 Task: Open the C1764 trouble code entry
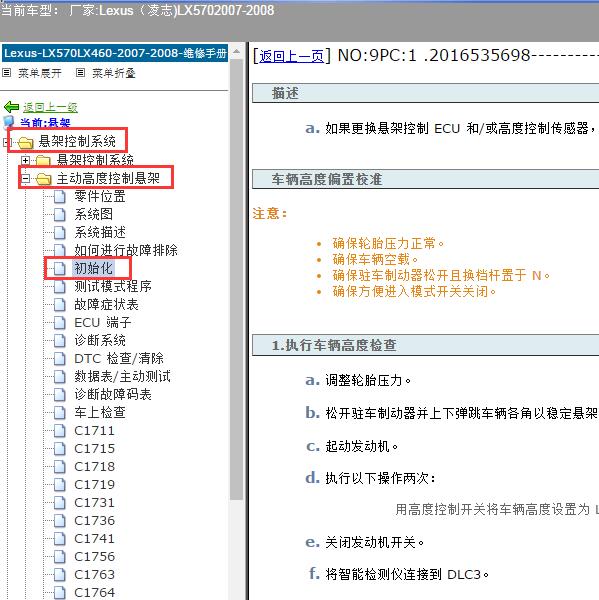(x=95, y=592)
